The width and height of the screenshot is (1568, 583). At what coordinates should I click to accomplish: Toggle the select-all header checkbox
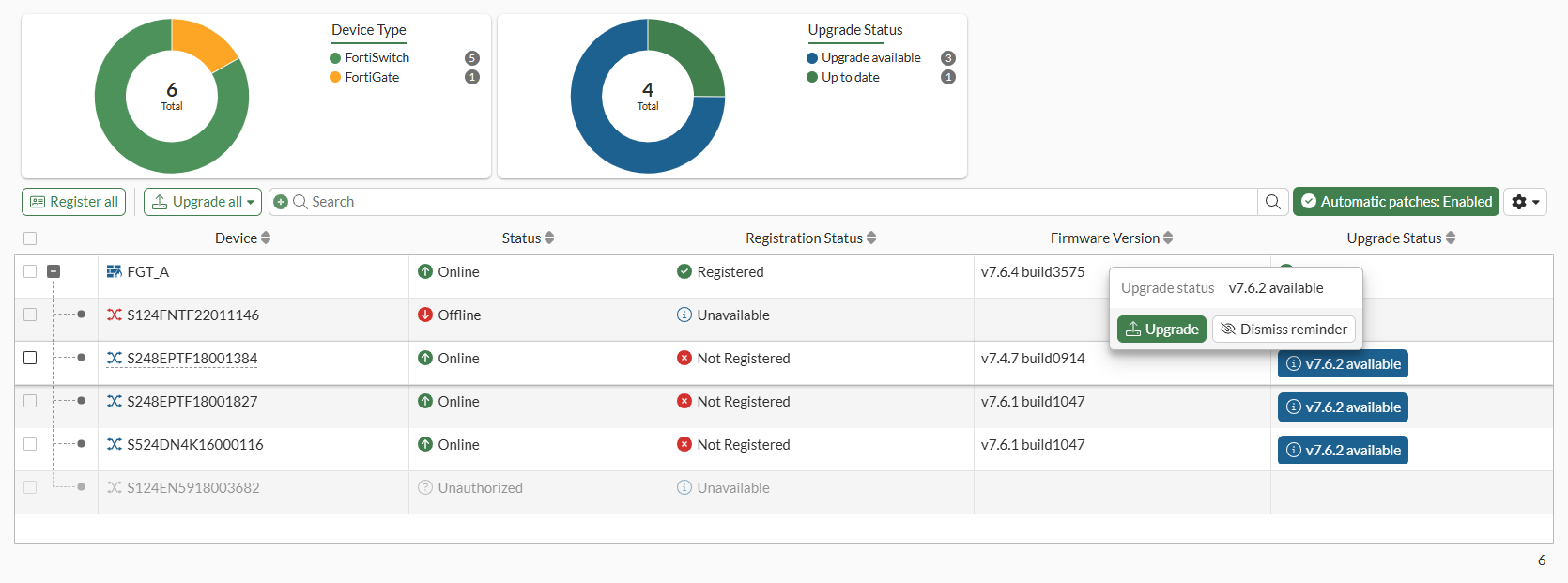pyautogui.click(x=30, y=238)
